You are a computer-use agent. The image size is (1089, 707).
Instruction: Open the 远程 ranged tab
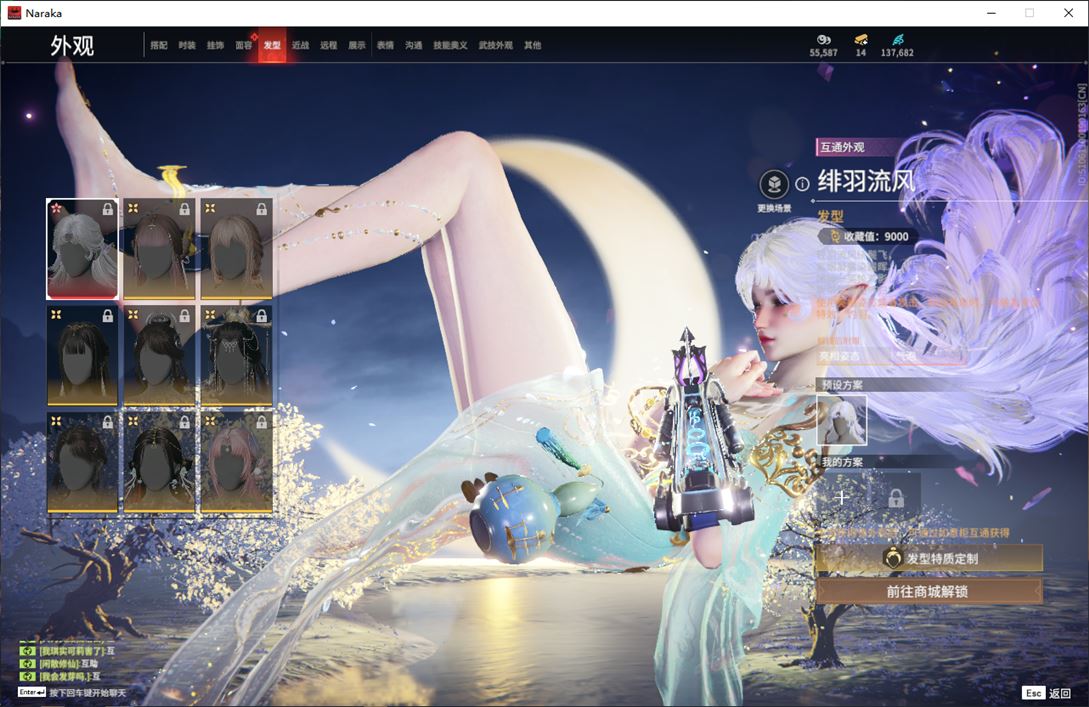(x=329, y=45)
